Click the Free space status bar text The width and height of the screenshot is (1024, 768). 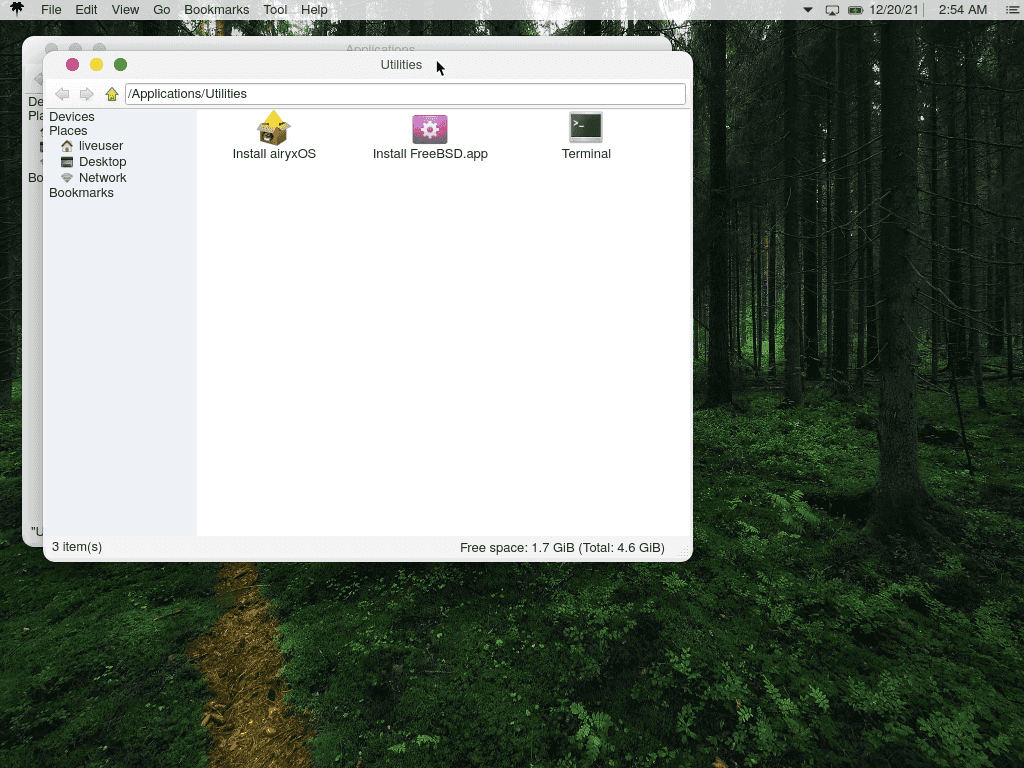[x=562, y=547]
